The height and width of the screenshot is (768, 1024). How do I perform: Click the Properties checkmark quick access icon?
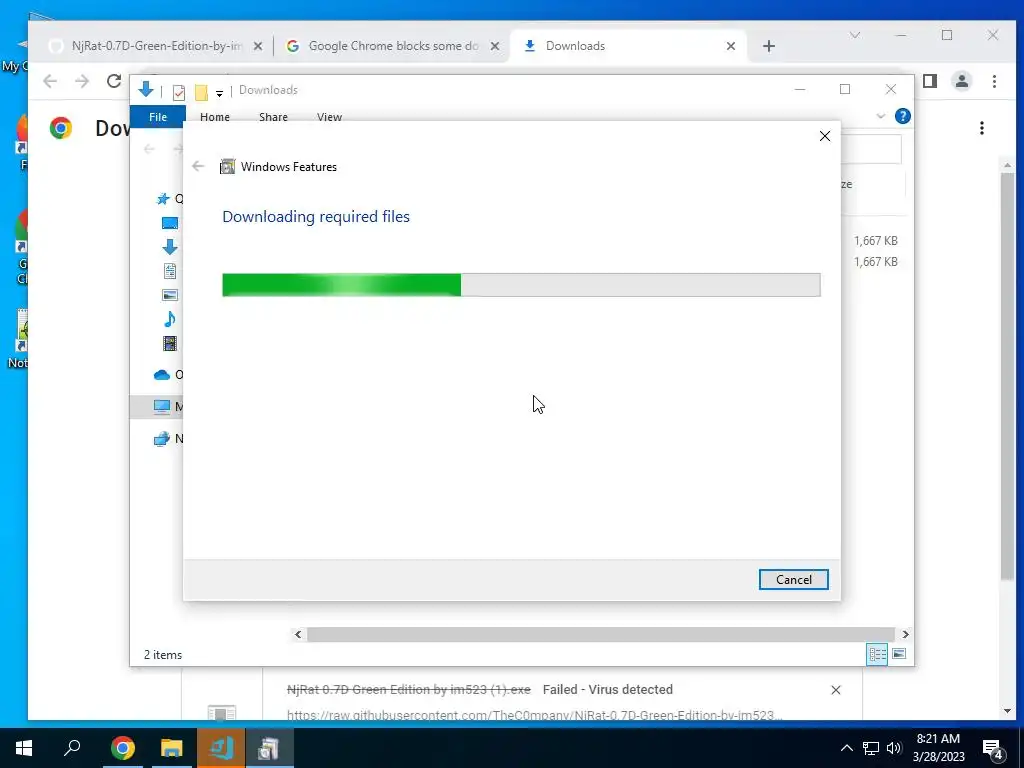[x=178, y=92]
